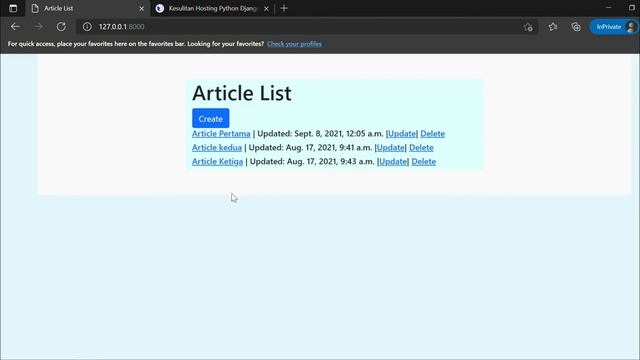Click the blue Create button
Viewport: 640px width, 360px height.
[211, 118]
